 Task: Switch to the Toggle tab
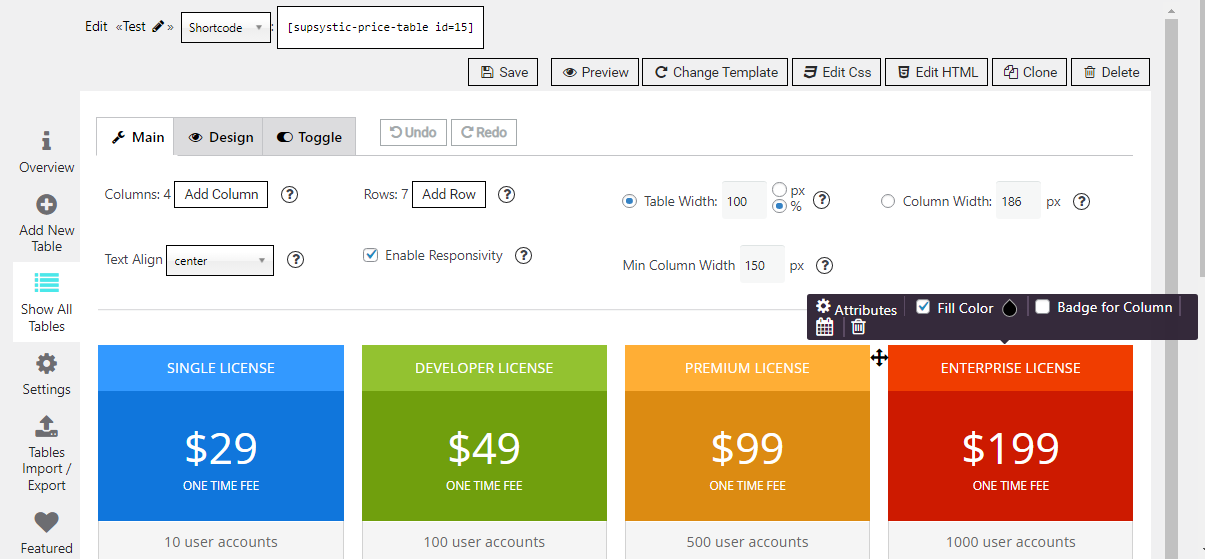coord(309,137)
